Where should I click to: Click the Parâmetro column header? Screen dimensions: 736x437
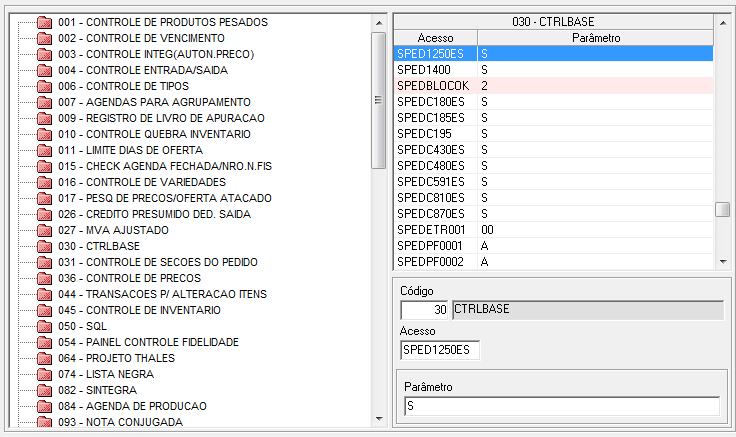pyautogui.click(x=595, y=38)
